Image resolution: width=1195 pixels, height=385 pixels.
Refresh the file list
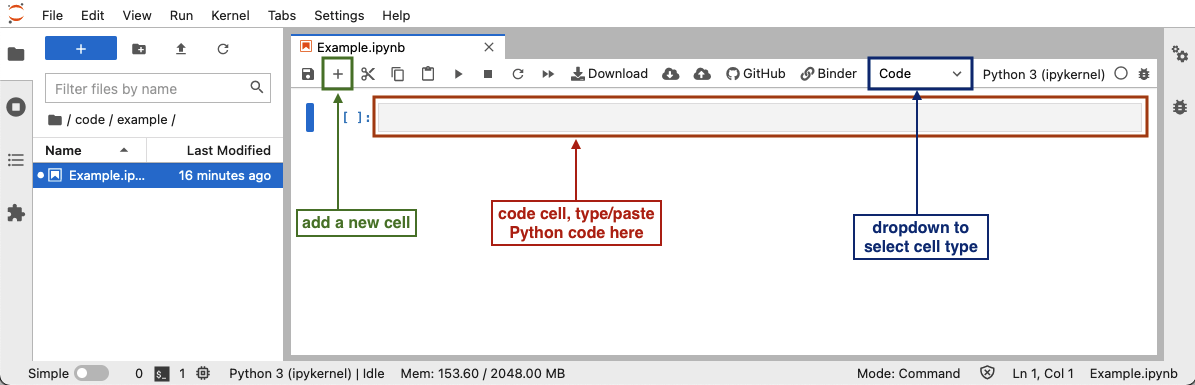click(223, 49)
